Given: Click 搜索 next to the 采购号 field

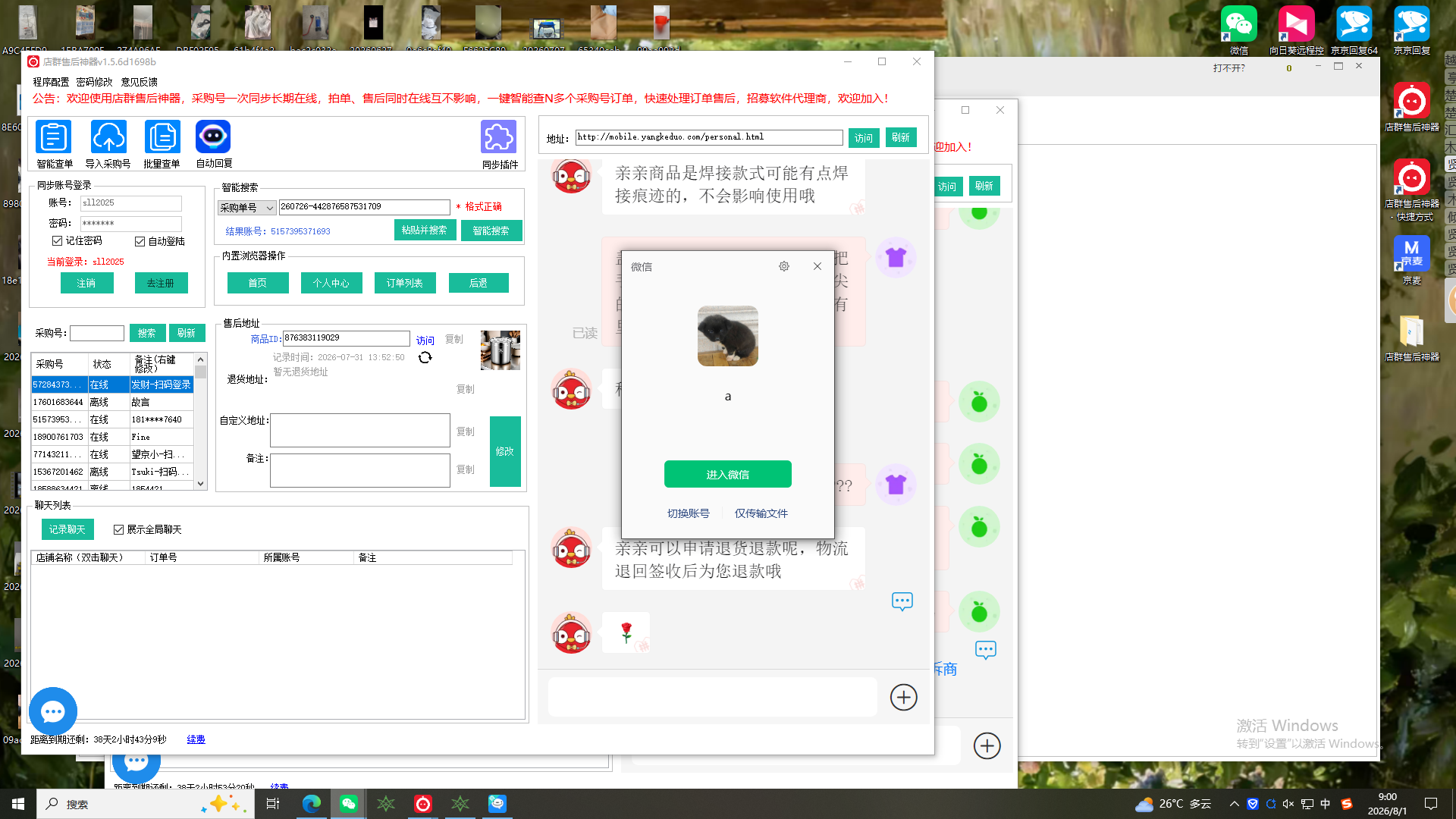Looking at the screenshot, I should pyautogui.click(x=147, y=333).
